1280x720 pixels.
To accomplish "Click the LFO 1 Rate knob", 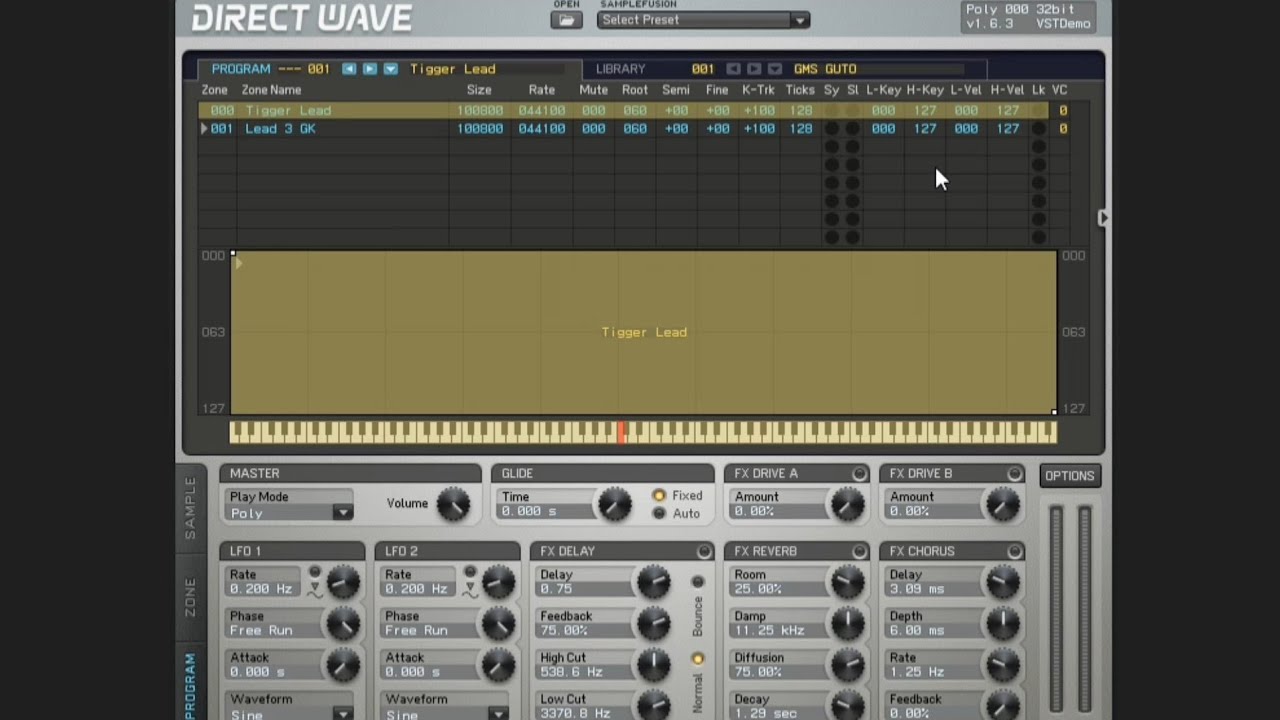I will pos(343,582).
